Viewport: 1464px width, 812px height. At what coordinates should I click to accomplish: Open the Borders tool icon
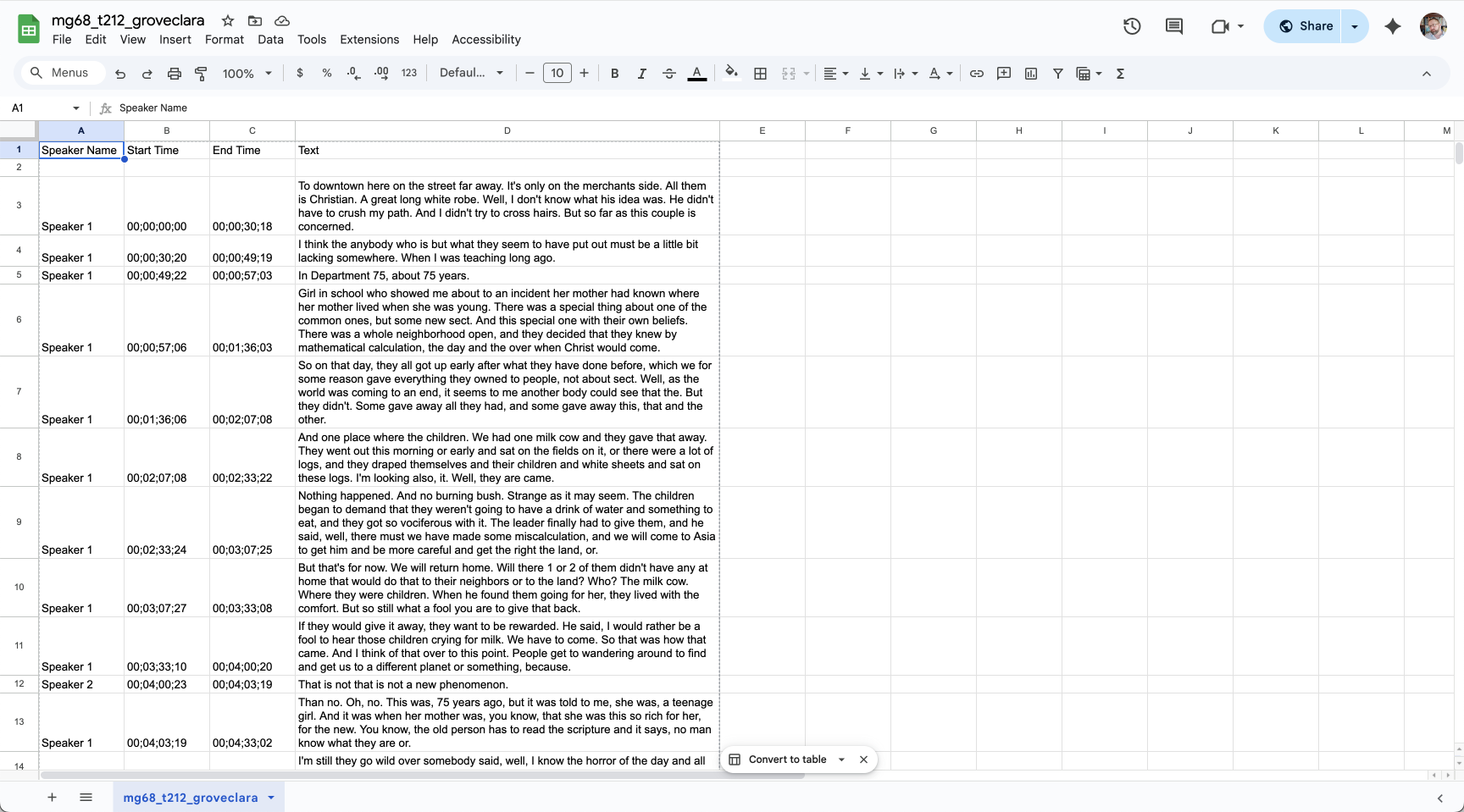tap(760, 74)
